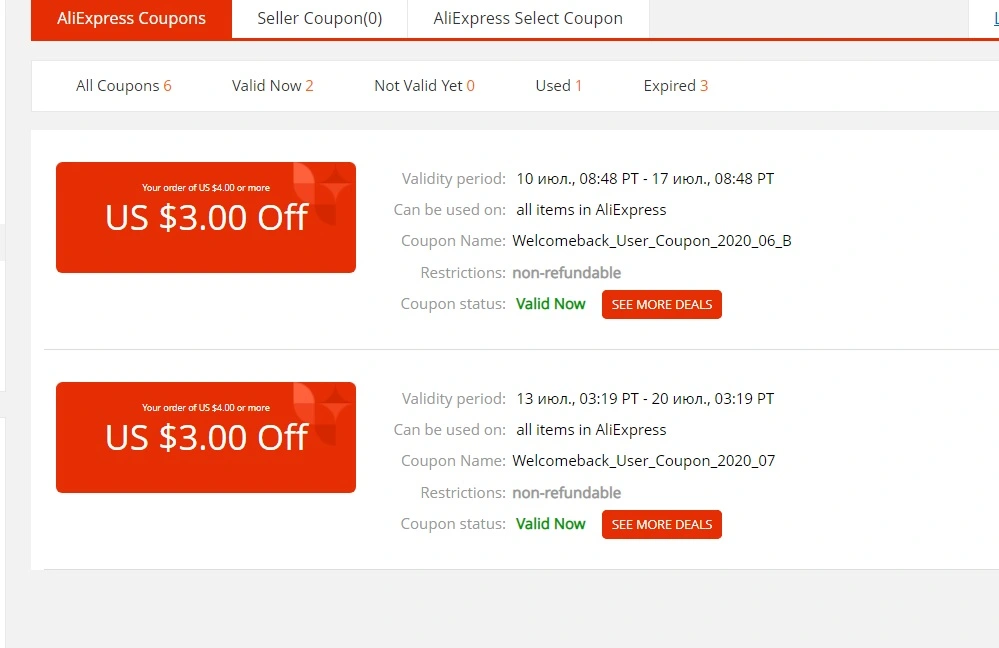Show Valid Now 2 coupons
This screenshot has height=648, width=999.
[273, 85]
